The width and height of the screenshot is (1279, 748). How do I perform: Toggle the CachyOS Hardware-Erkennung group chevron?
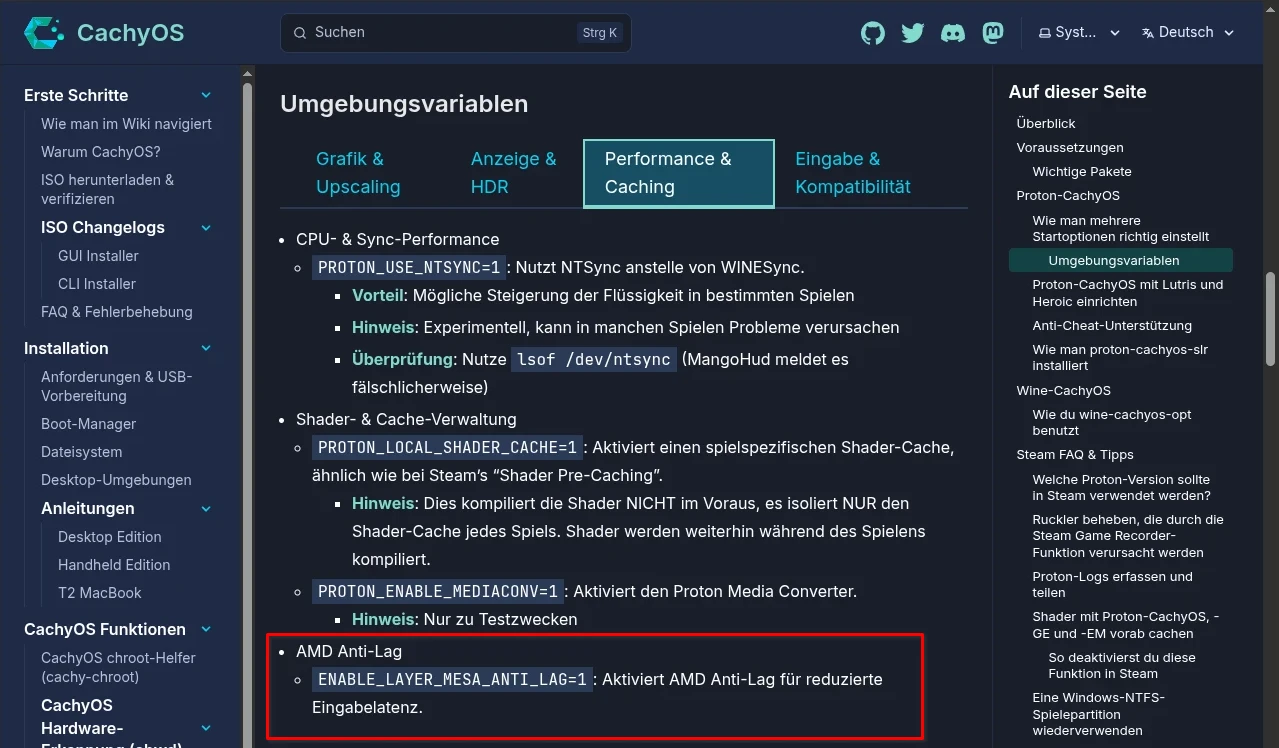click(206, 728)
